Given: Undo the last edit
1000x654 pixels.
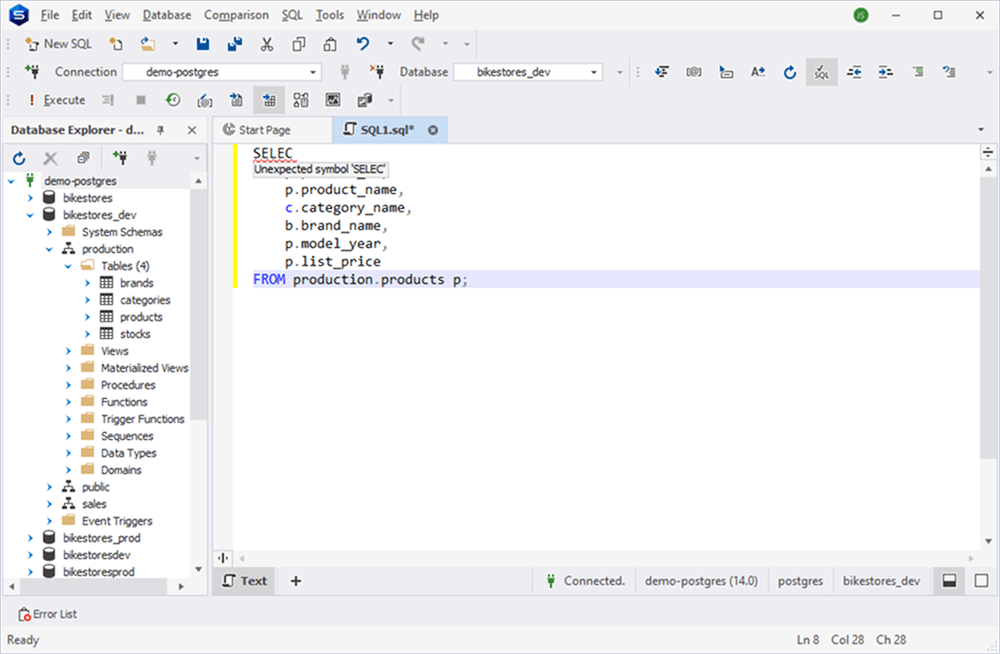Looking at the screenshot, I should click(x=361, y=44).
